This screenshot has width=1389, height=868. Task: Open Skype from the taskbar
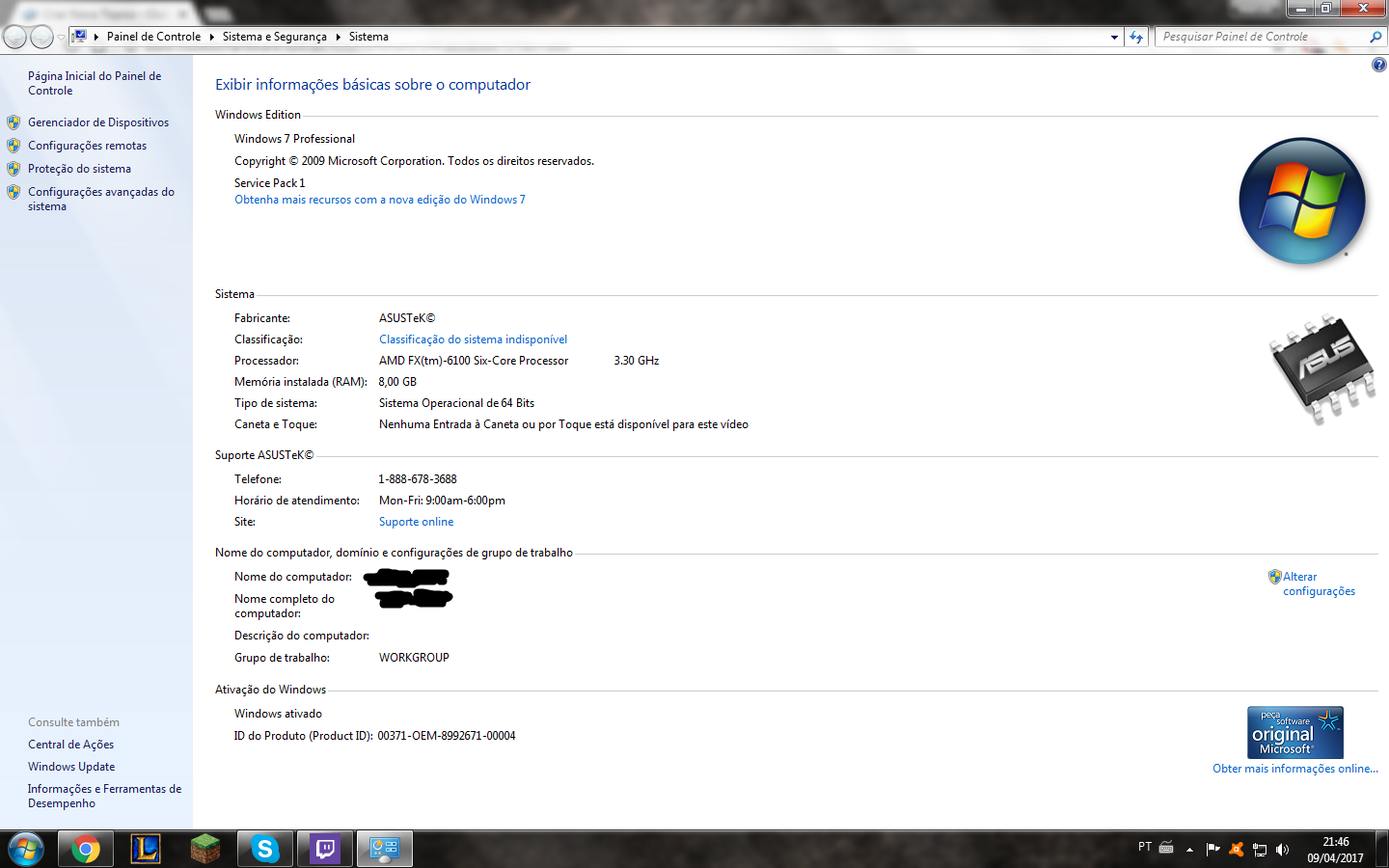coord(265,849)
